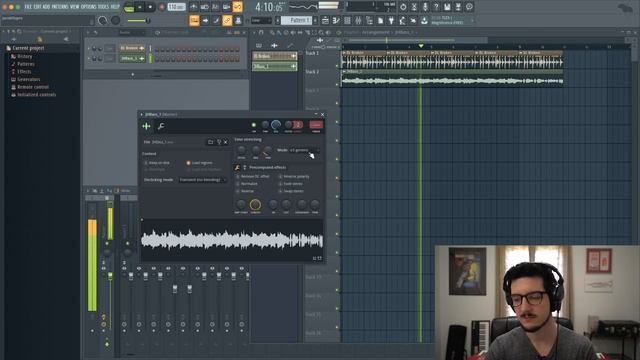640x360 pixels.
Task: Open the OPTIONS menu
Action: click(x=89, y=7)
